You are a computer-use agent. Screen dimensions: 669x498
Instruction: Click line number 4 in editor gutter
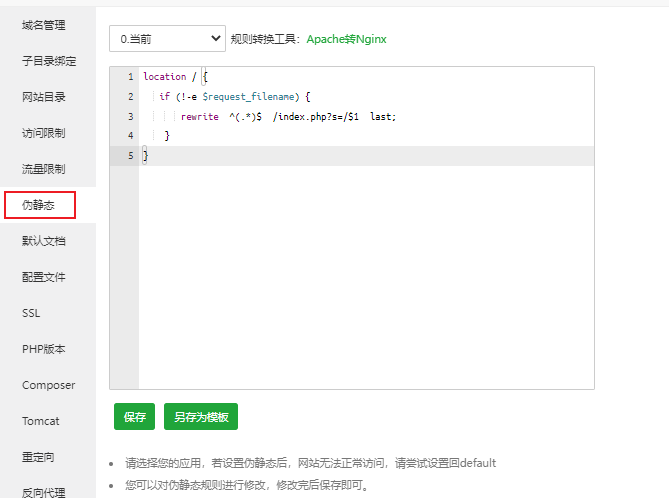[131, 136]
